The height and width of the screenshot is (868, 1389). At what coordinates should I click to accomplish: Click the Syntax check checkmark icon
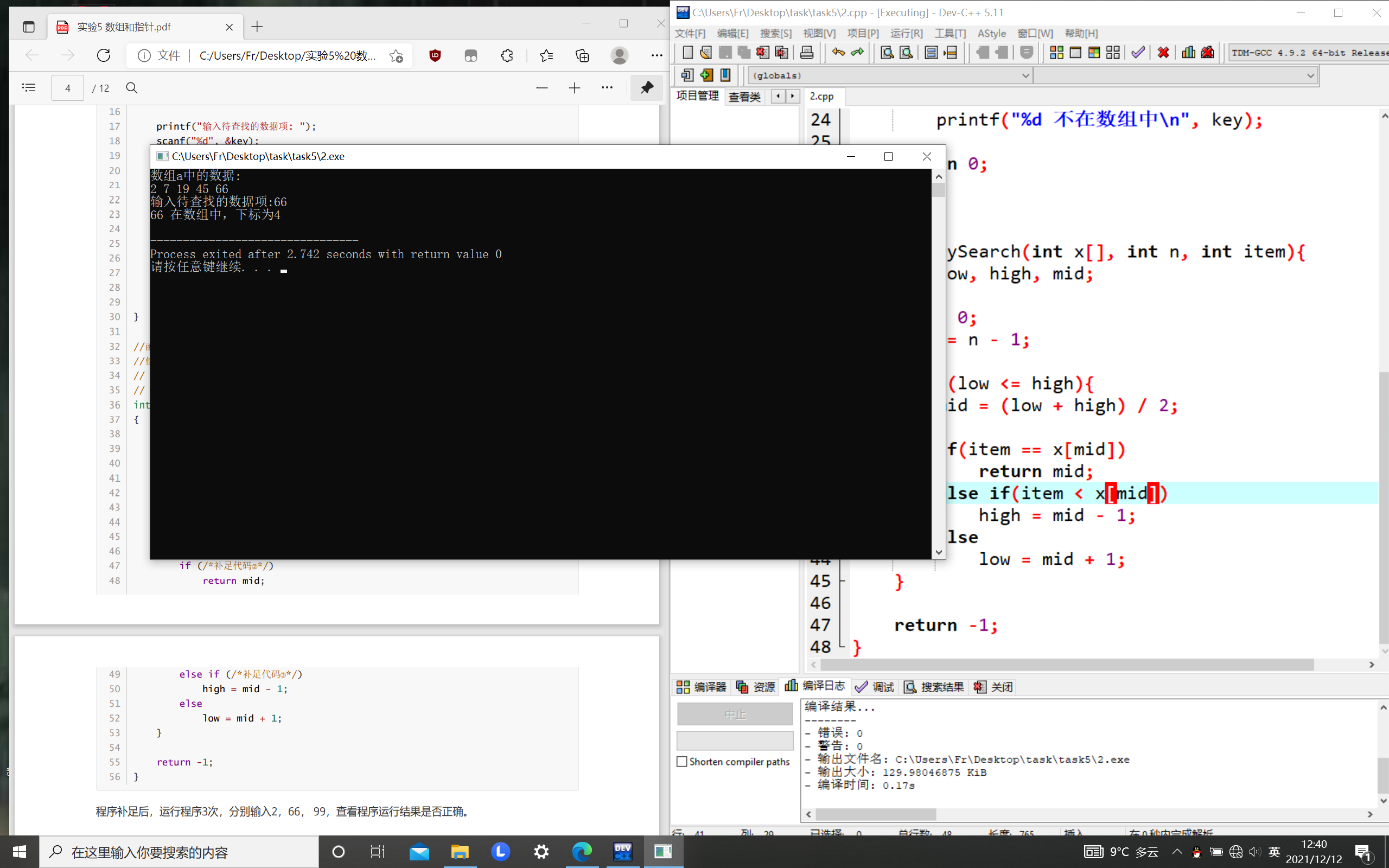click(1138, 53)
